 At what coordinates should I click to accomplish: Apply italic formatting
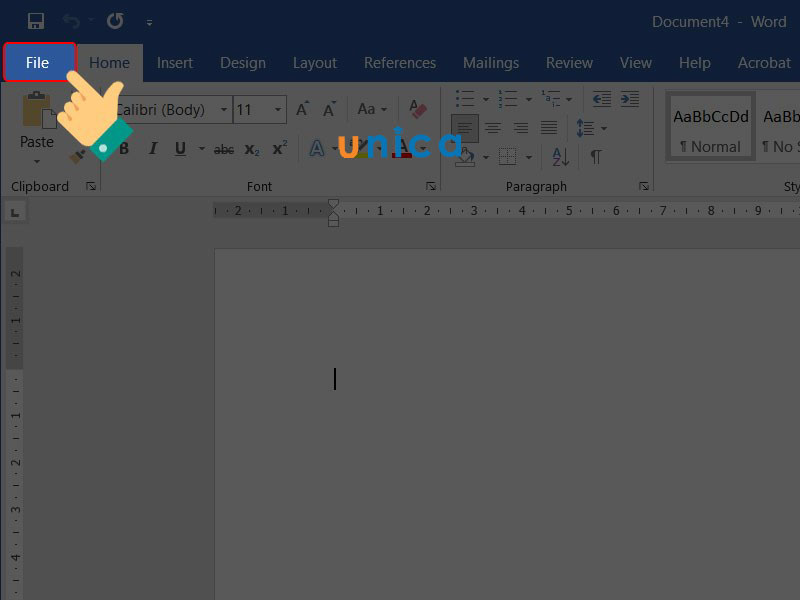pyautogui.click(x=153, y=147)
